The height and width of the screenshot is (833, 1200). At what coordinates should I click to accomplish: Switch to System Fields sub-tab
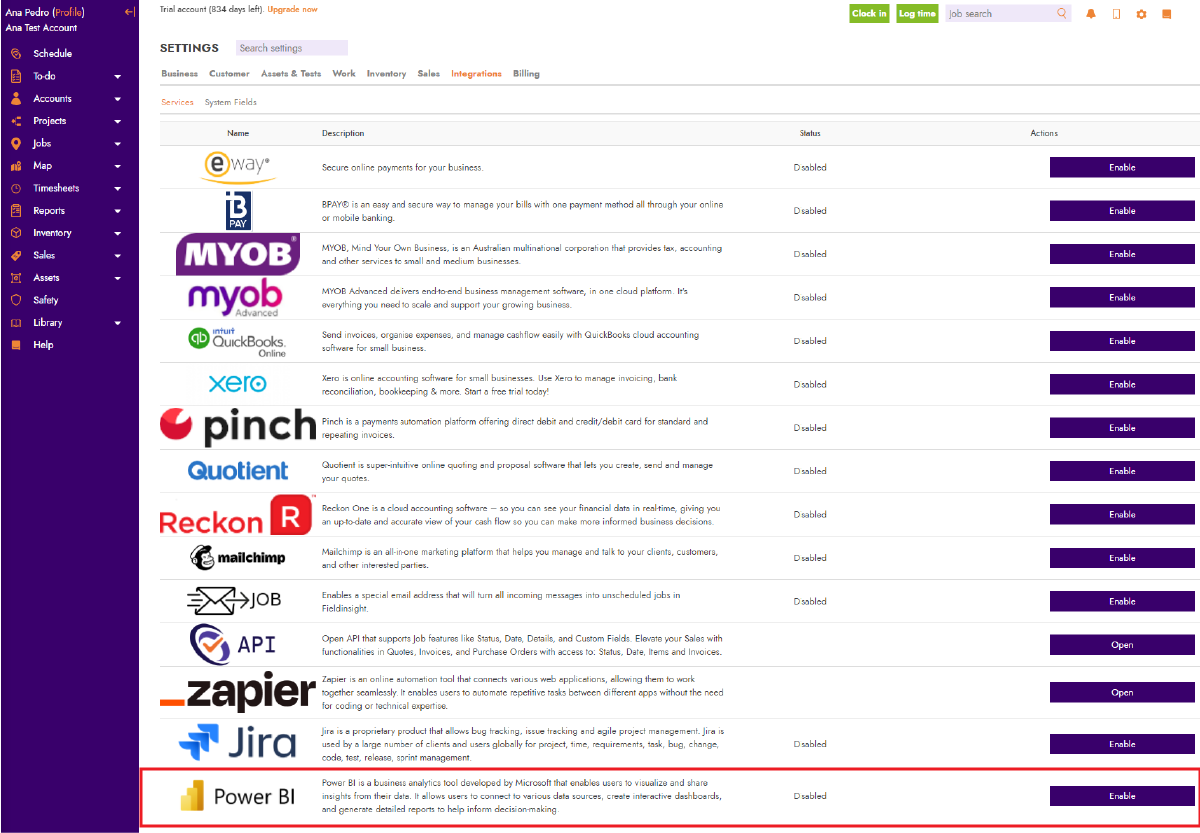click(x=231, y=102)
